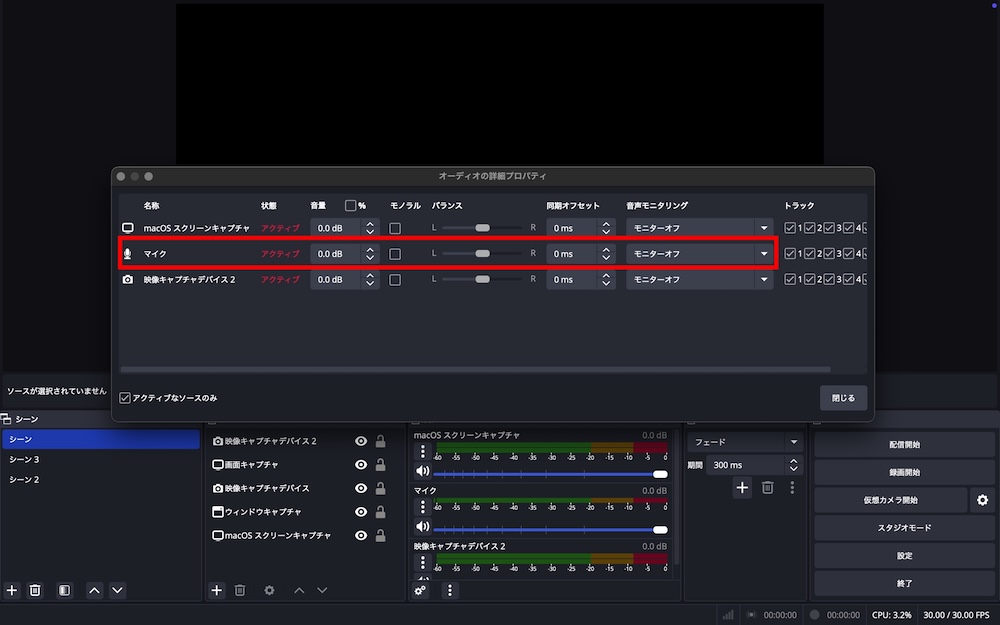Toggle visibility of 映像キャプチャデバイス 2 source
This screenshot has height=625, width=1000.
(361, 441)
